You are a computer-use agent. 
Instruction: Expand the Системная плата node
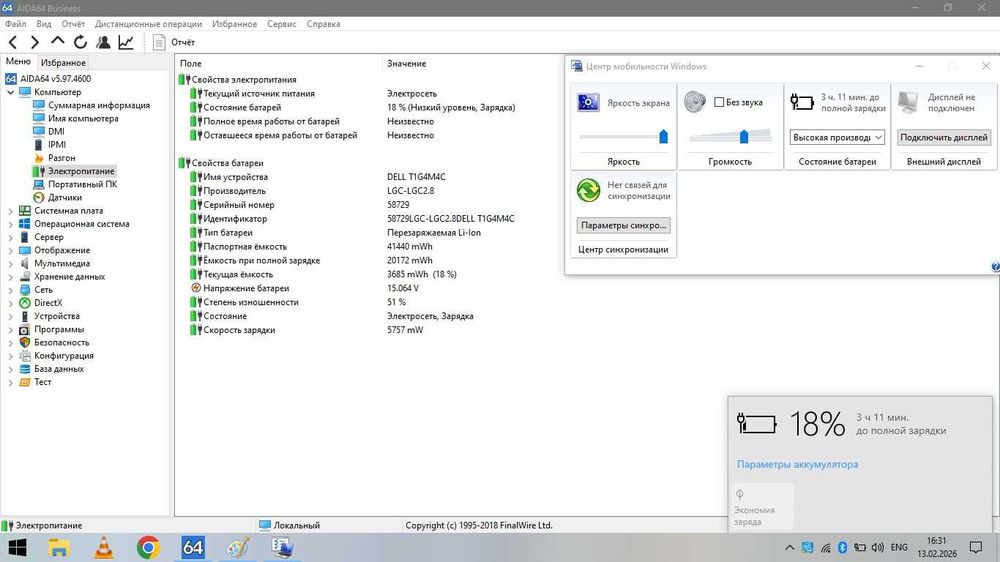pyautogui.click(x=10, y=211)
